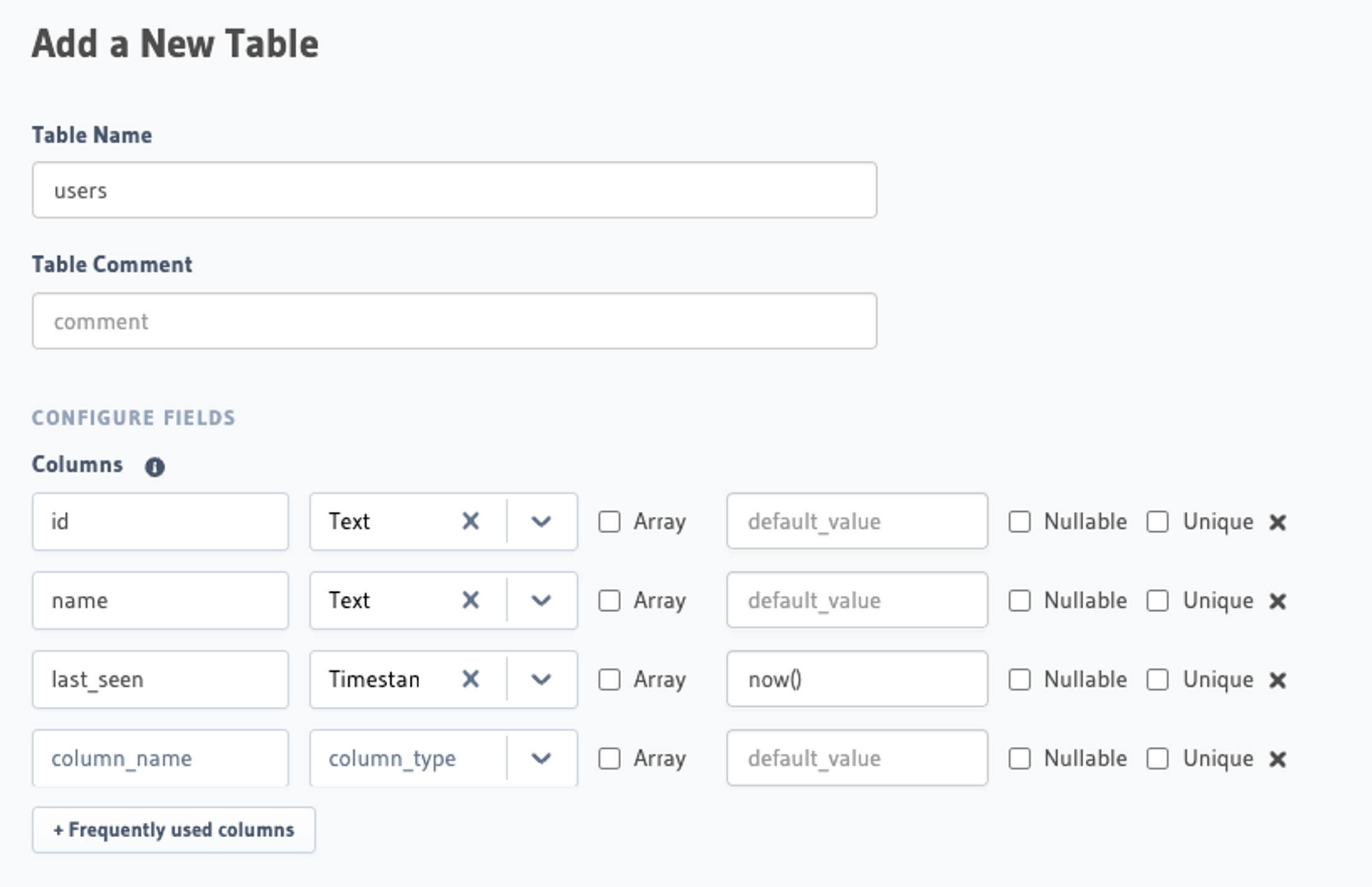This screenshot has width=1372, height=887.
Task: Clear the name column's Text type
Action: 470,600
